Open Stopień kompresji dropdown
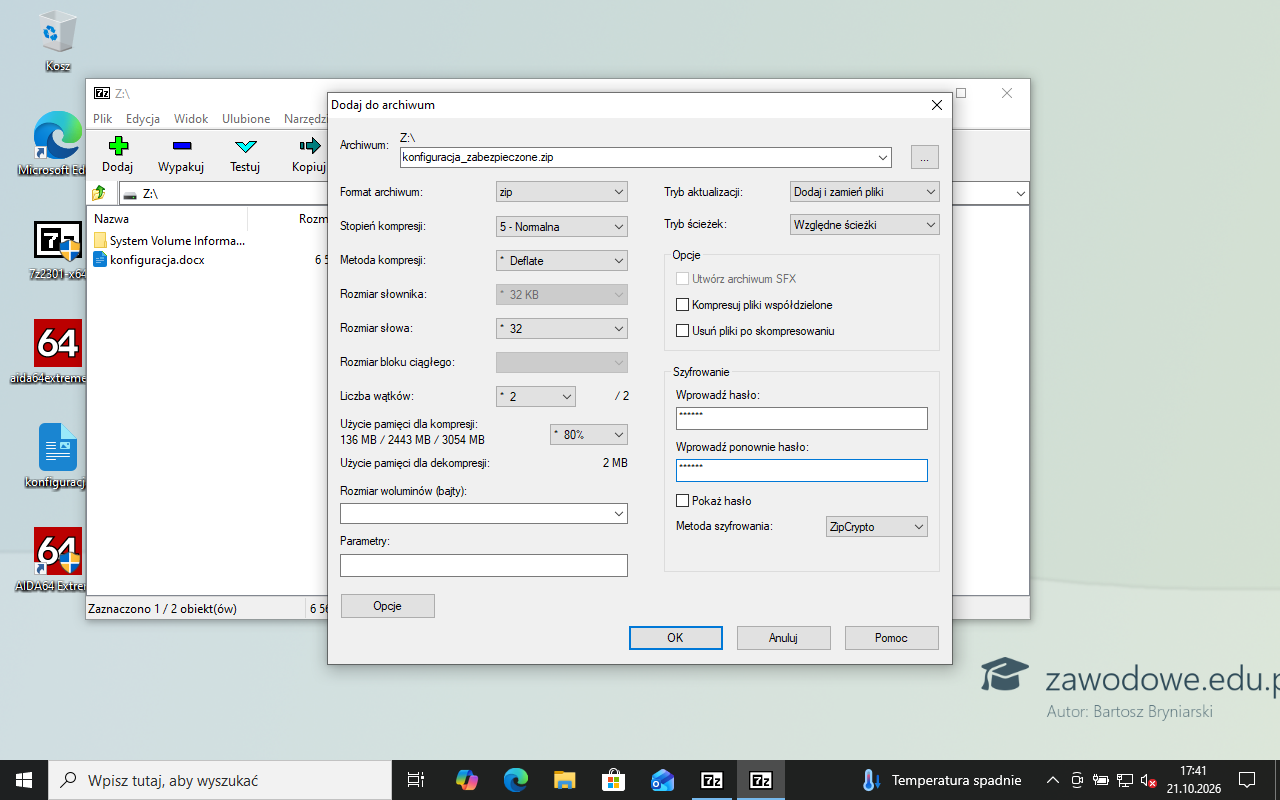1280x800 pixels. [x=562, y=226]
